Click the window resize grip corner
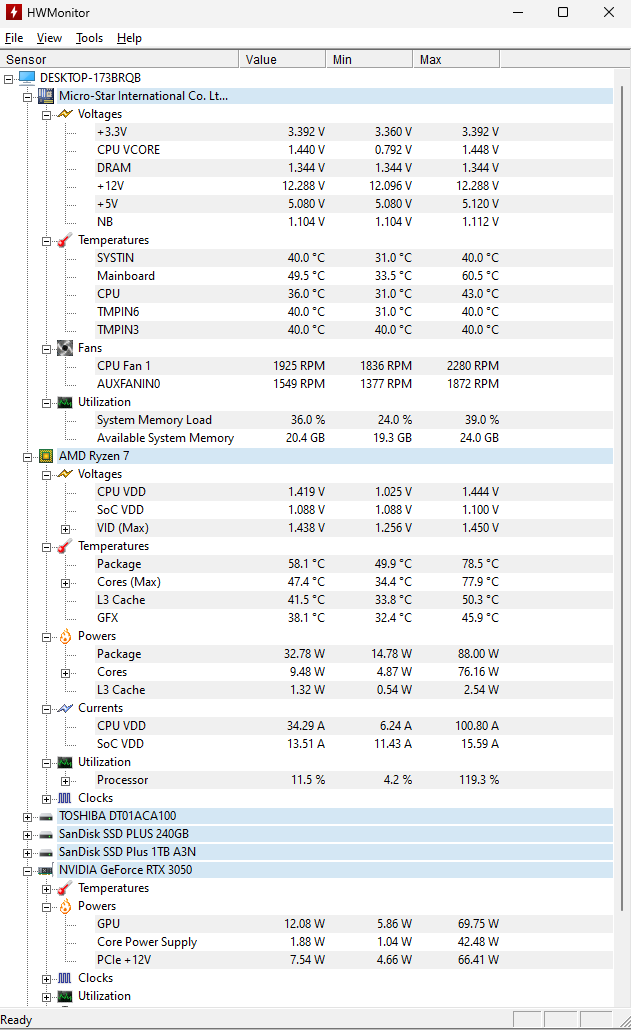The image size is (631, 1030). [624, 1022]
